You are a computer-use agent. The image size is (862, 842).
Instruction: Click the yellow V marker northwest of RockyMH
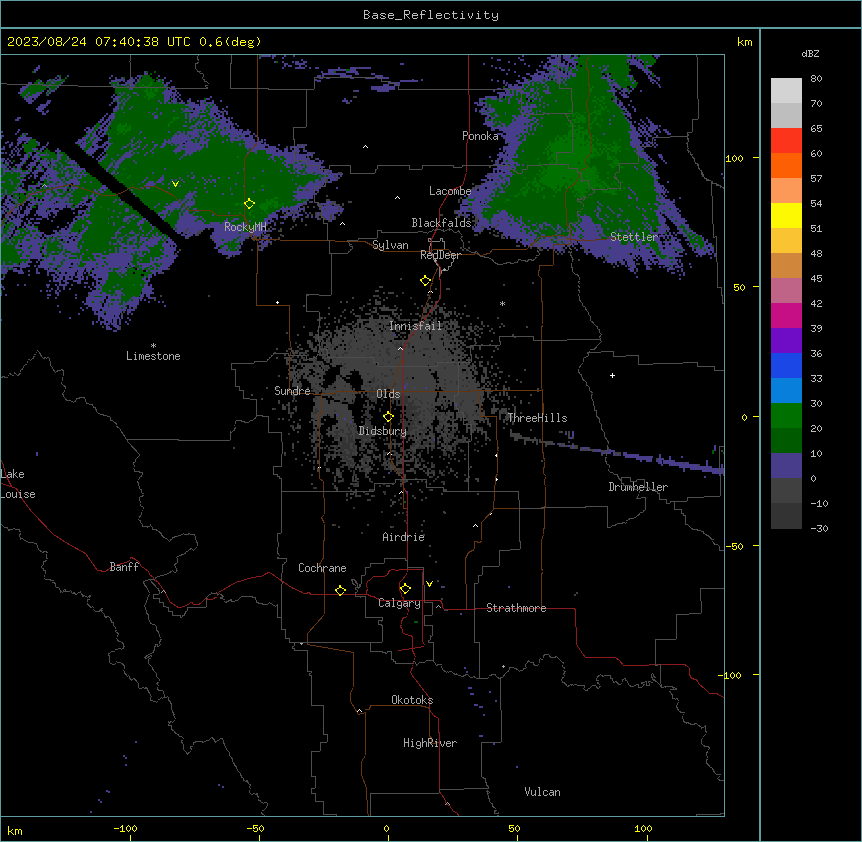click(x=175, y=184)
